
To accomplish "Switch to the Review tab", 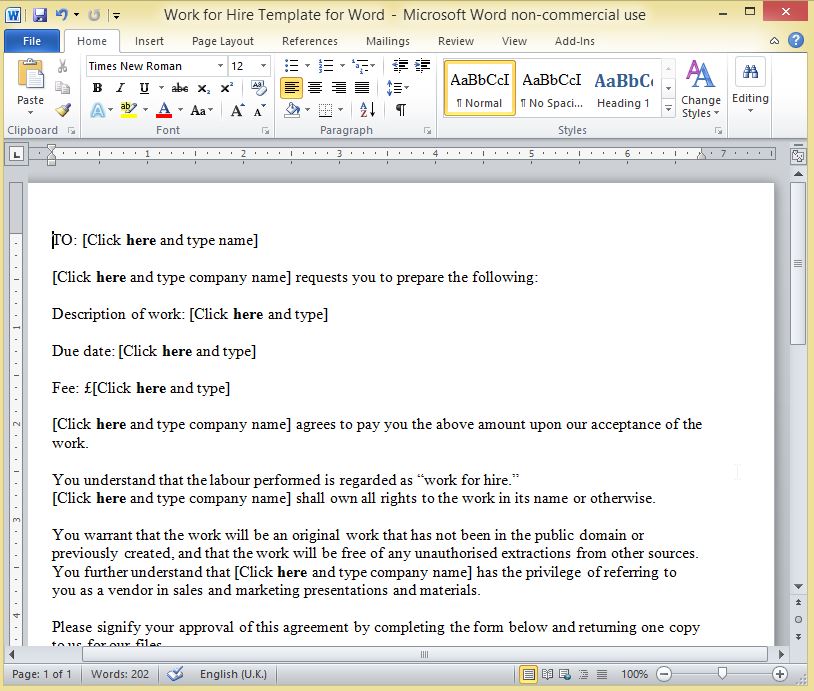I will pos(456,41).
